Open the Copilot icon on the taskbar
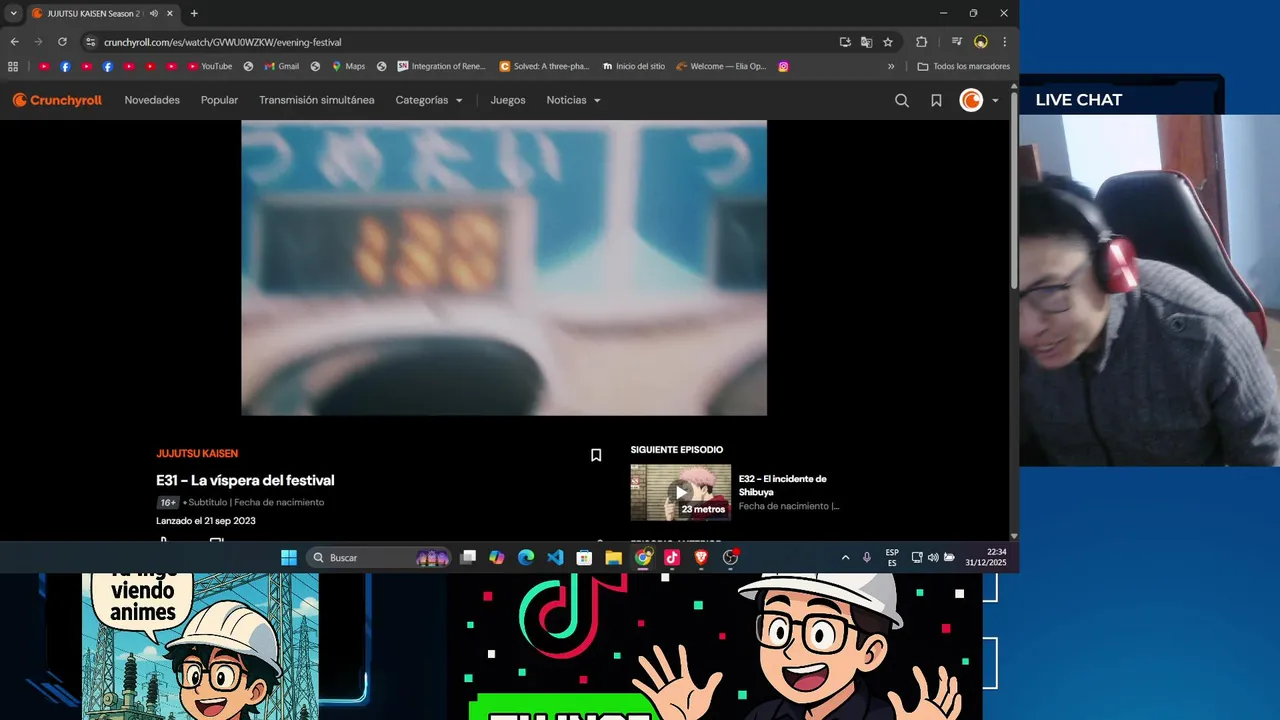The width and height of the screenshot is (1280, 720). pos(497,557)
